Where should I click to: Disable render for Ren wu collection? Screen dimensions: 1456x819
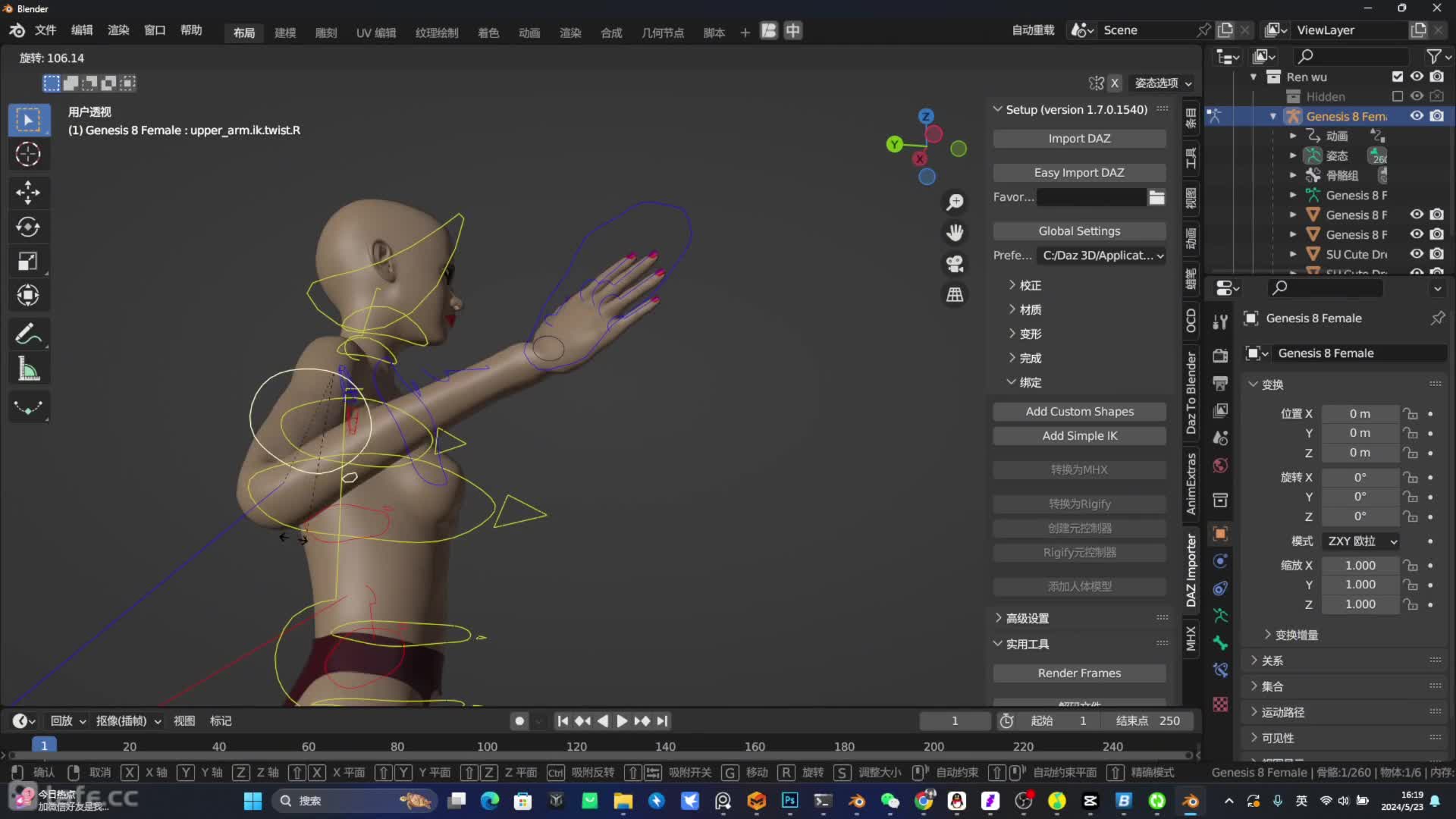tap(1437, 77)
